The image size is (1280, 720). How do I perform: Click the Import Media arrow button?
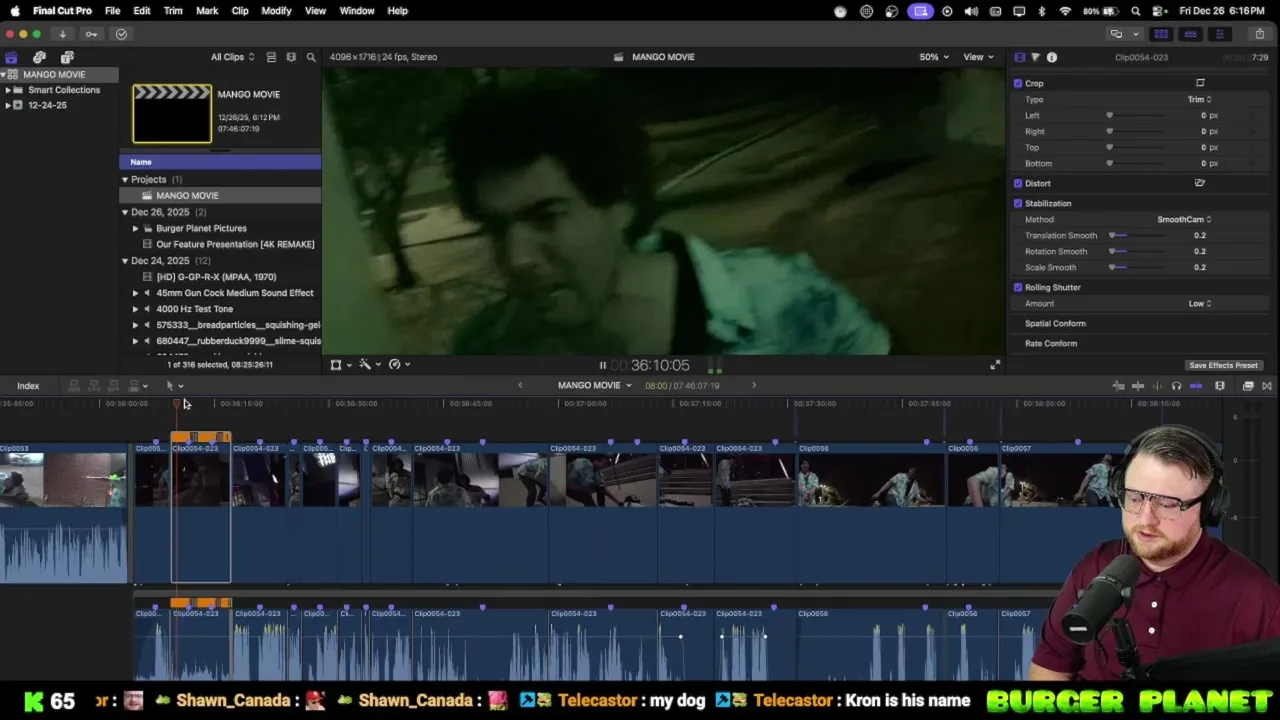(62, 34)
